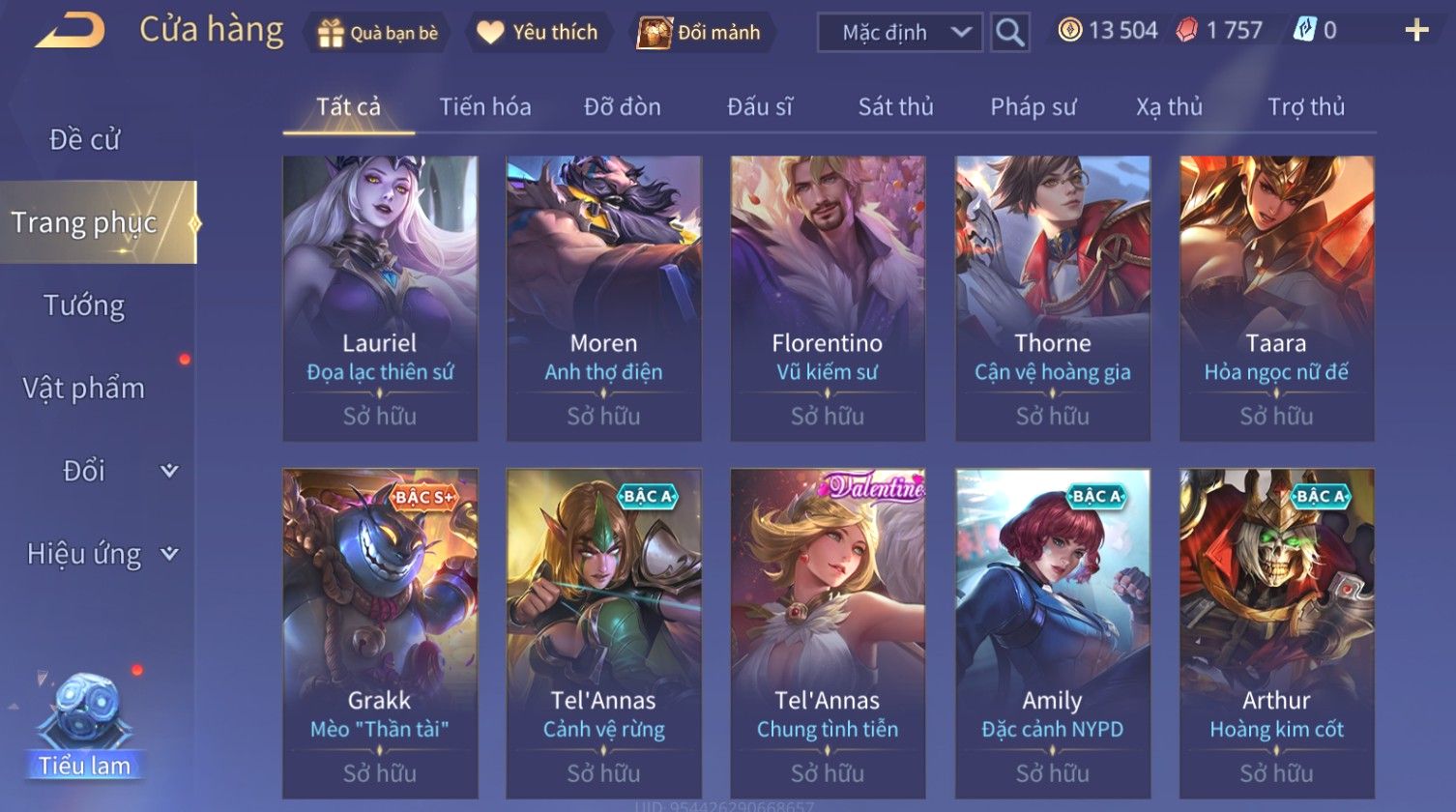Viewport: 1456px width, 812px height.
Task: Open the search magnifier icon
Action: point(1009,33)
